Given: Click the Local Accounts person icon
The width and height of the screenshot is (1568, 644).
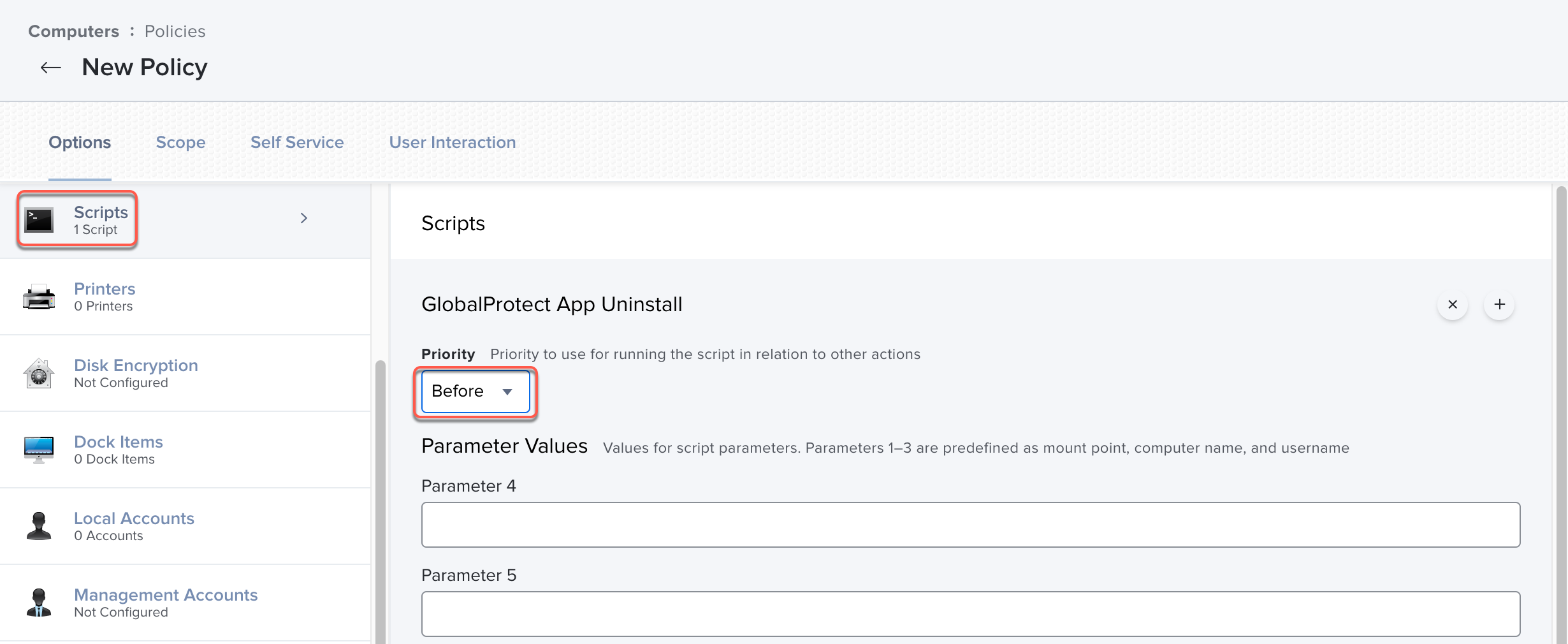Looking at the screenshot, I should click(x=39, y=526).
